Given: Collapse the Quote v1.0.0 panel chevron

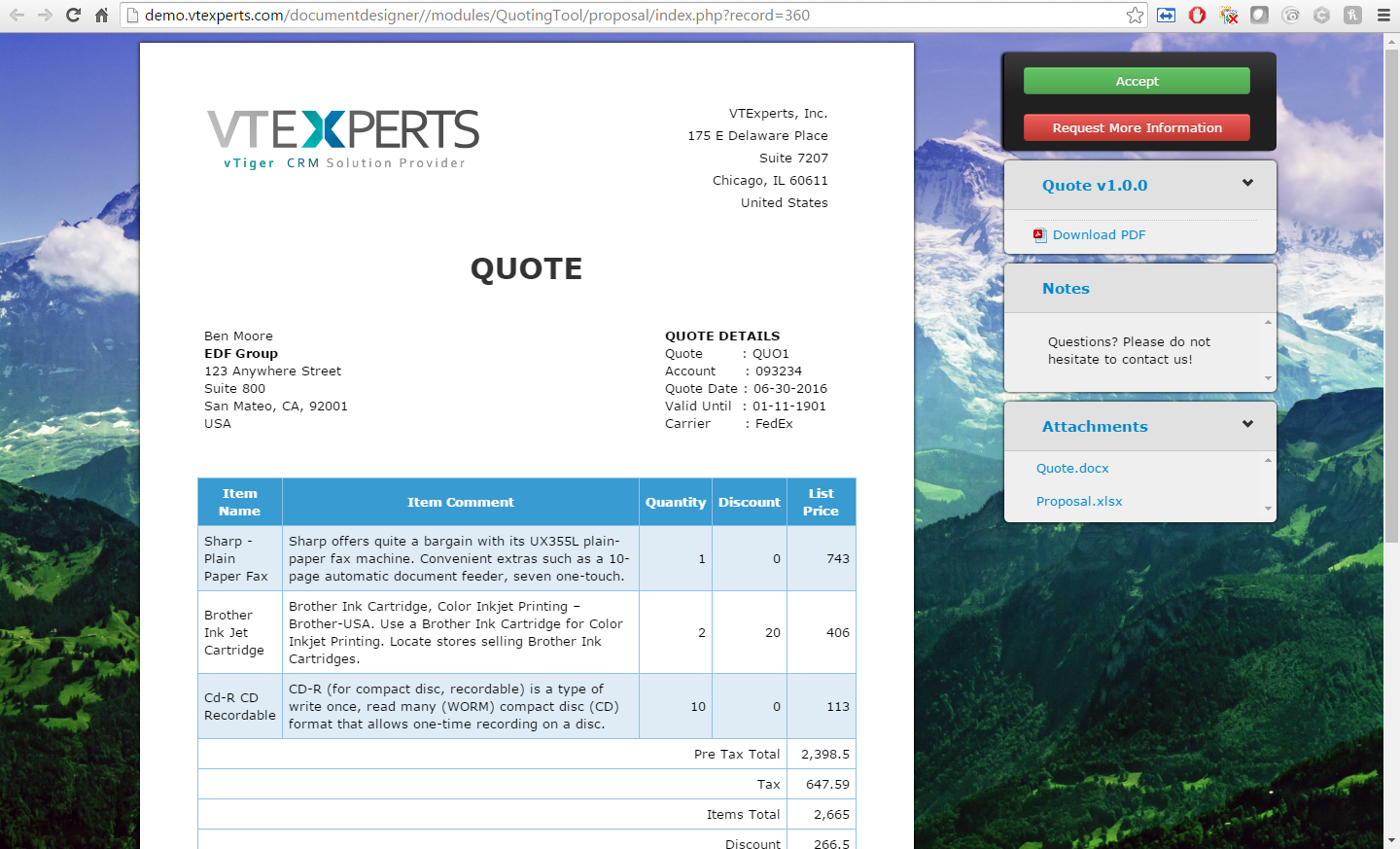Looking at the screenshot, I should click(1247, 183).
